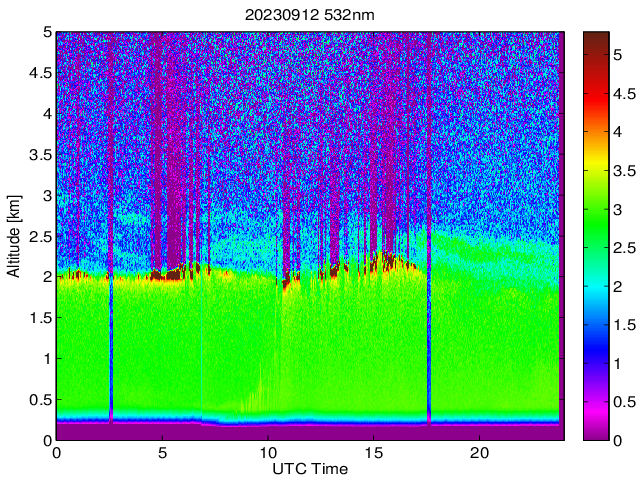Screen dimensions: 640x480
Task: Click the y-axis tick label '4.5'
Action: coord(41,73)
